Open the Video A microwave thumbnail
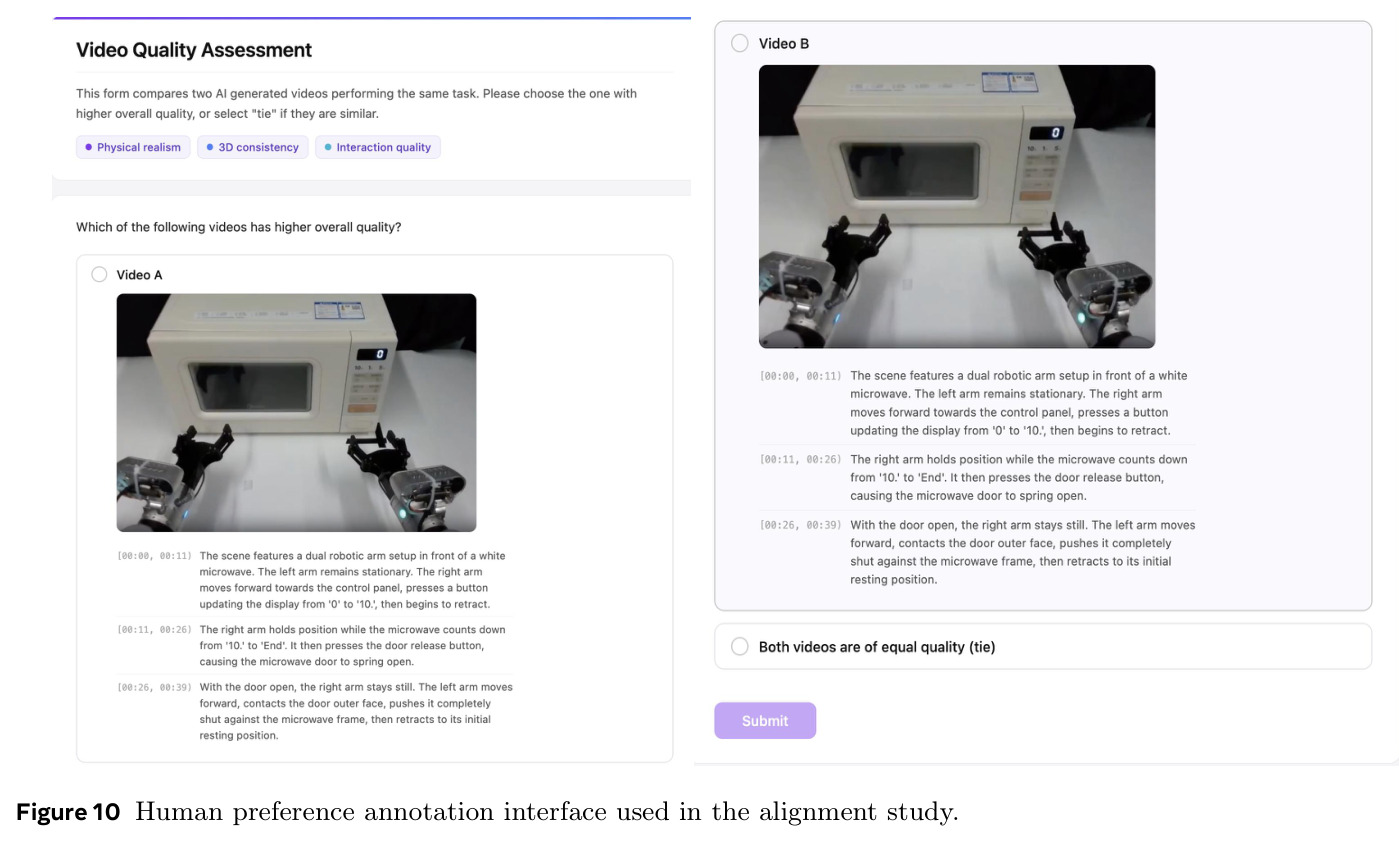Screen dimensions: 1399x842 (296, 412)
